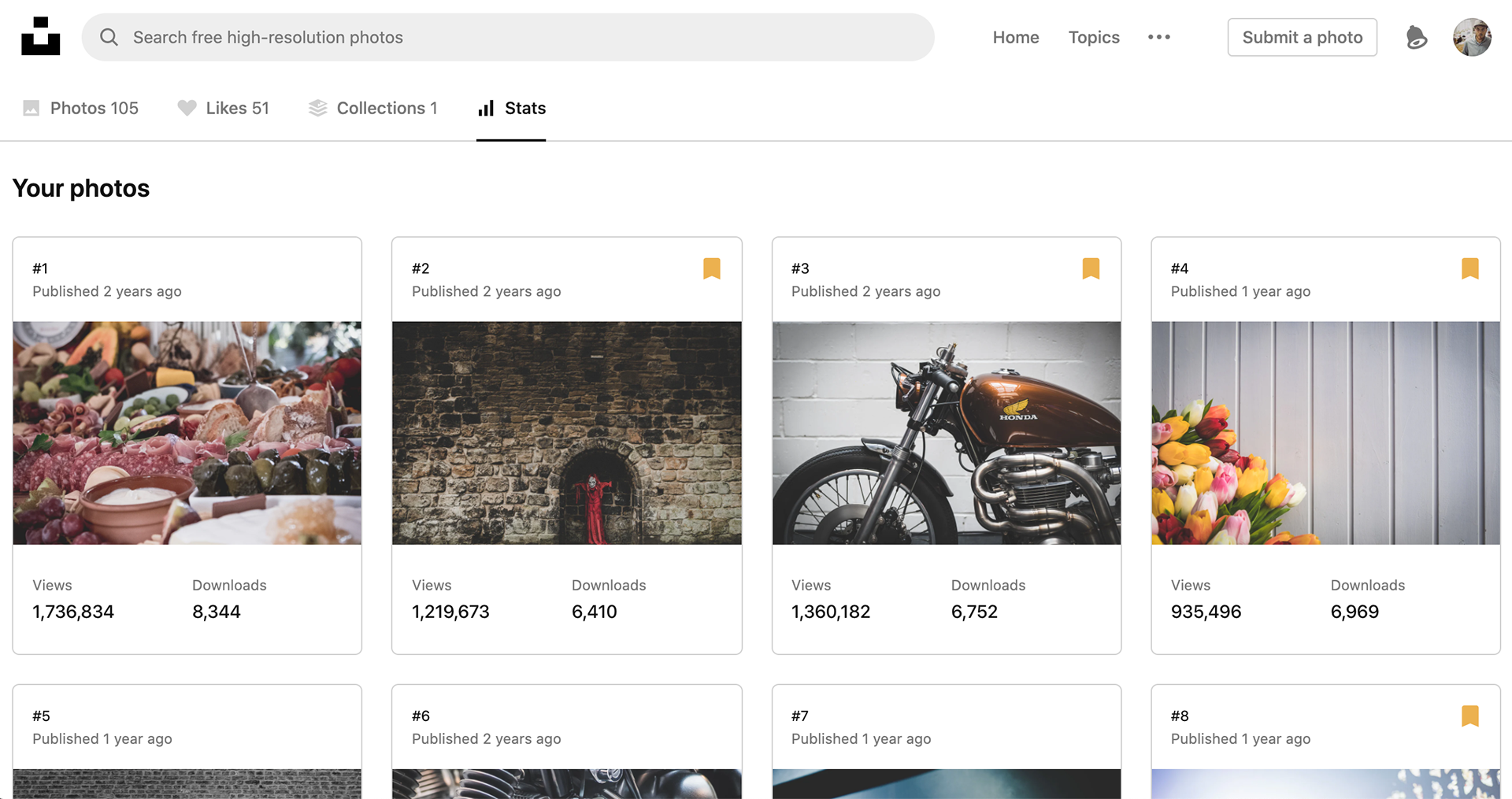Click the bookmark icon on photo #8

(x=1470, y=716)
